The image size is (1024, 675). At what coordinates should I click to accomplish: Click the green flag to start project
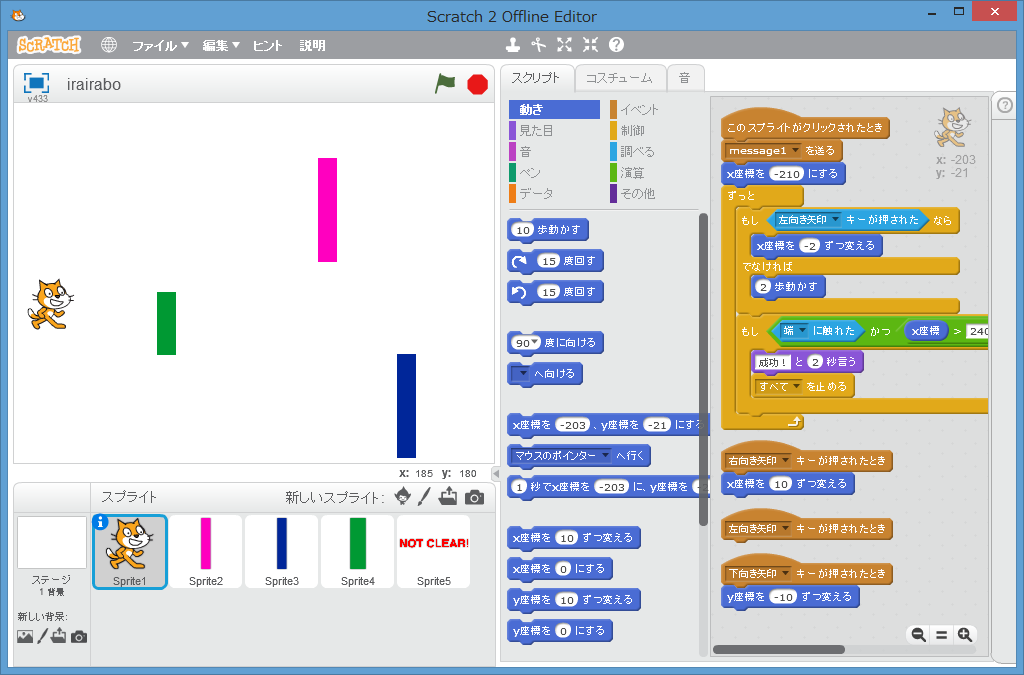(x=445, y=84)
